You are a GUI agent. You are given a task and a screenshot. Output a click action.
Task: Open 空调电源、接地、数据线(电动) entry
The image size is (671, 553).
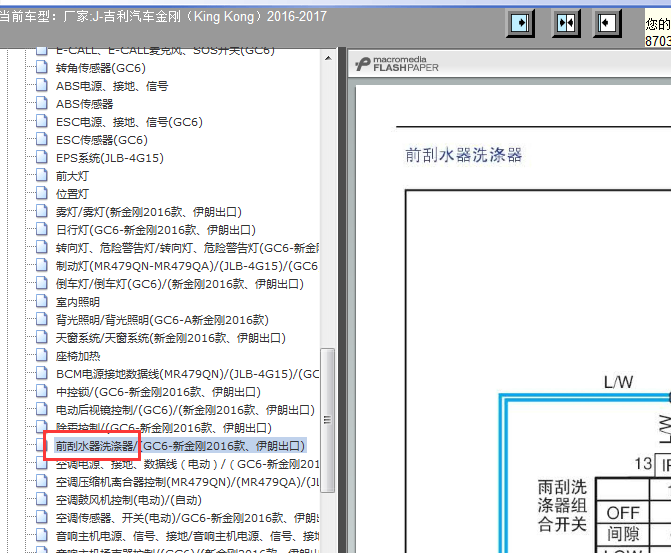pos(187,464)
